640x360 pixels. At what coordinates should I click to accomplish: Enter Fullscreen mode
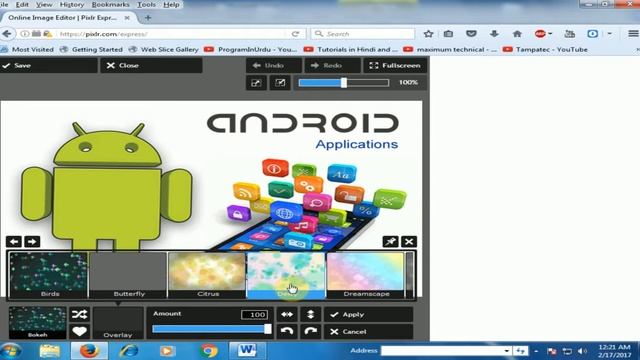click(x=395, y=65)
